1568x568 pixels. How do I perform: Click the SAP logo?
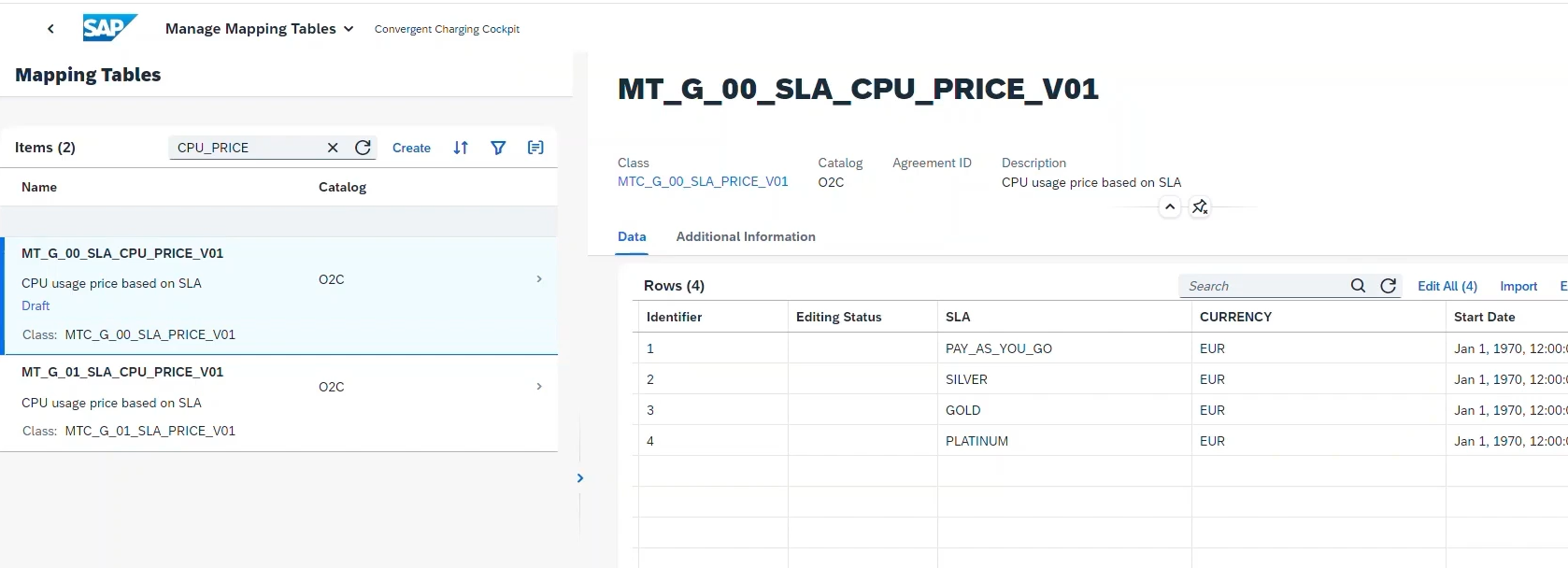point(109,28)
